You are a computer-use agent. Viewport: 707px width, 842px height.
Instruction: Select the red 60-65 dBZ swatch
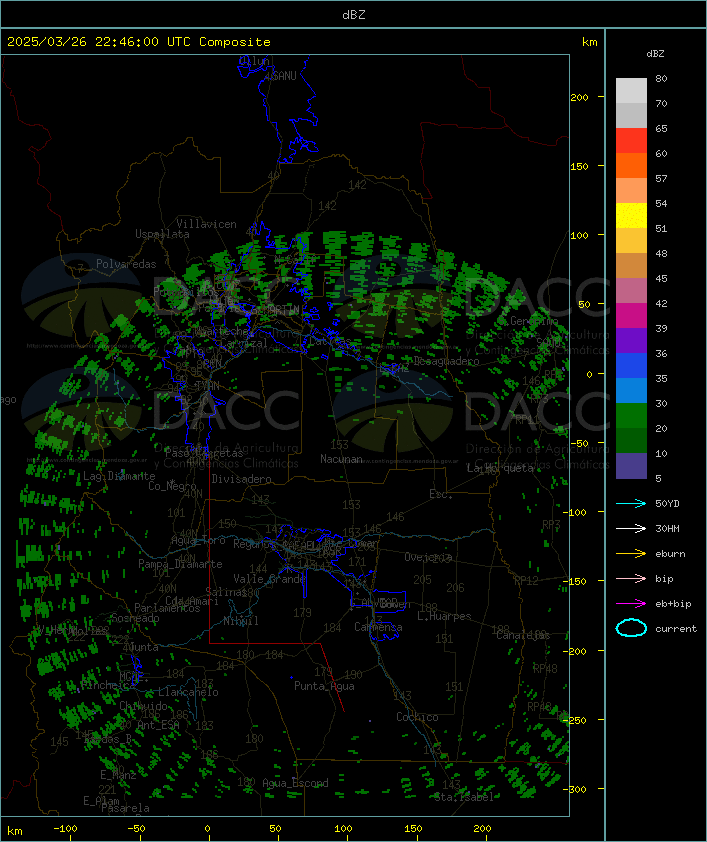coord(631,141)
